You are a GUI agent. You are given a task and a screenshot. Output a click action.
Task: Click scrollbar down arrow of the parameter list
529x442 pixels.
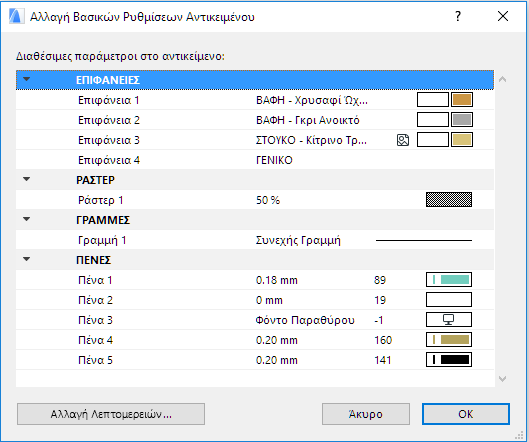coord(502,379)
